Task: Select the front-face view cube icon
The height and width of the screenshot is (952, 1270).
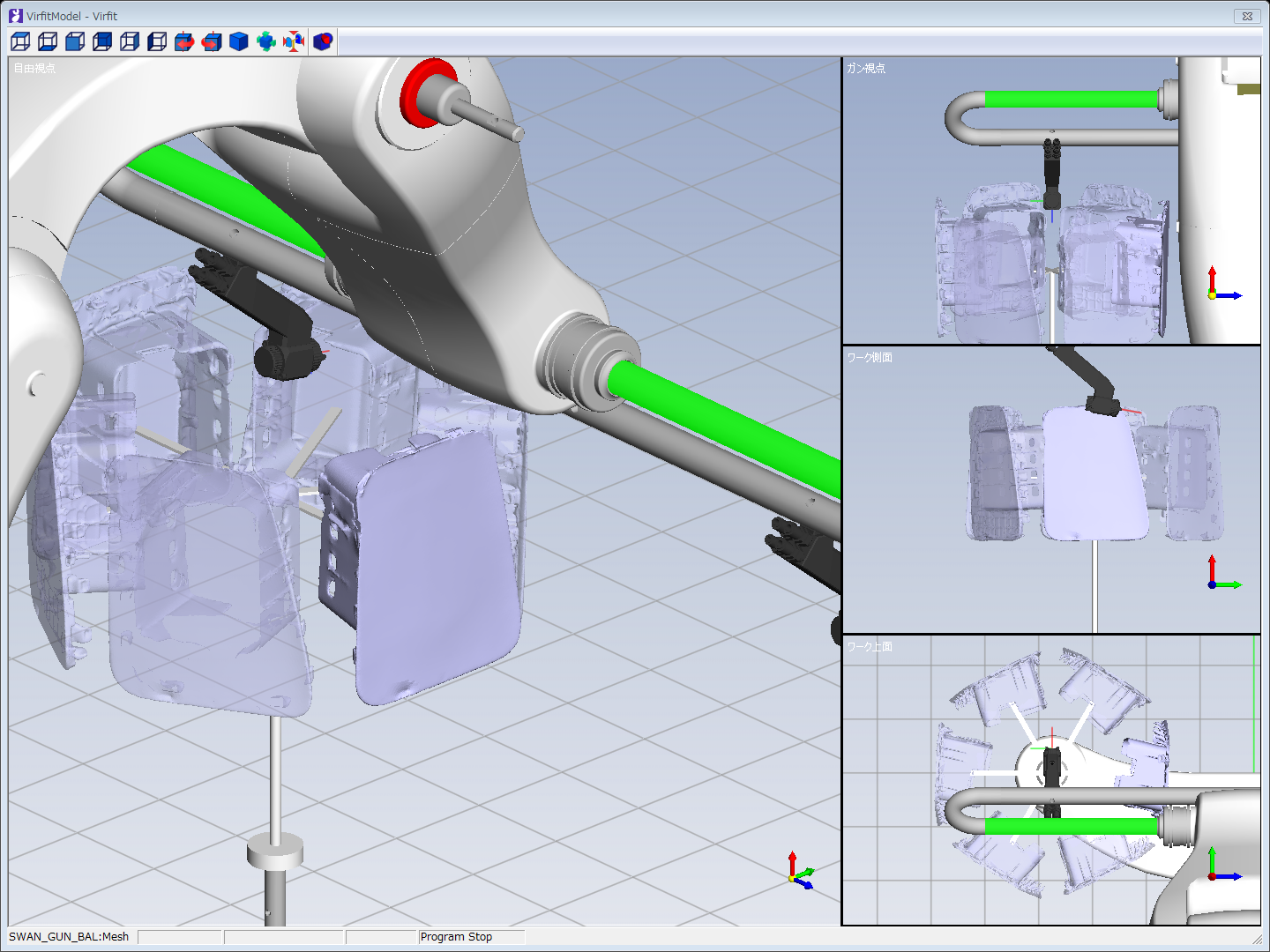Action: pyautogui.click(x=75, y=41)
